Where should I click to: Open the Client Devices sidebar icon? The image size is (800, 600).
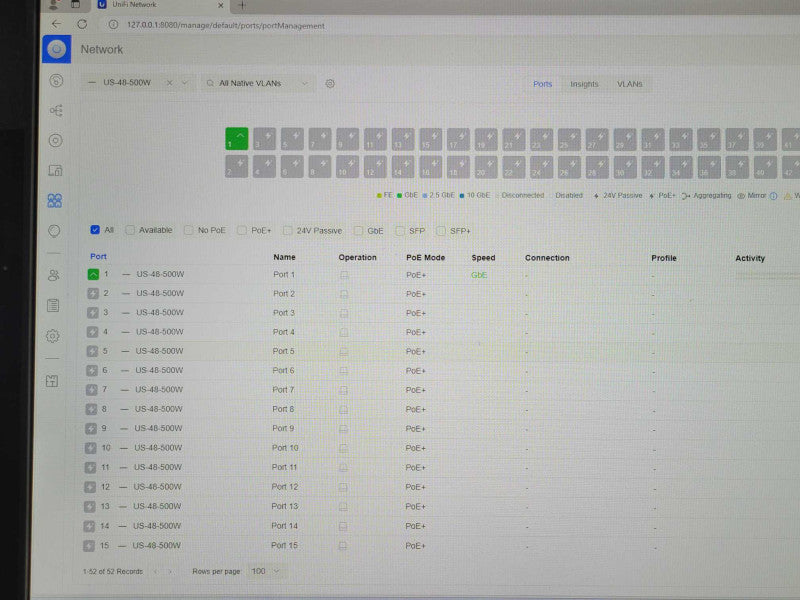(x=55, y=170)
